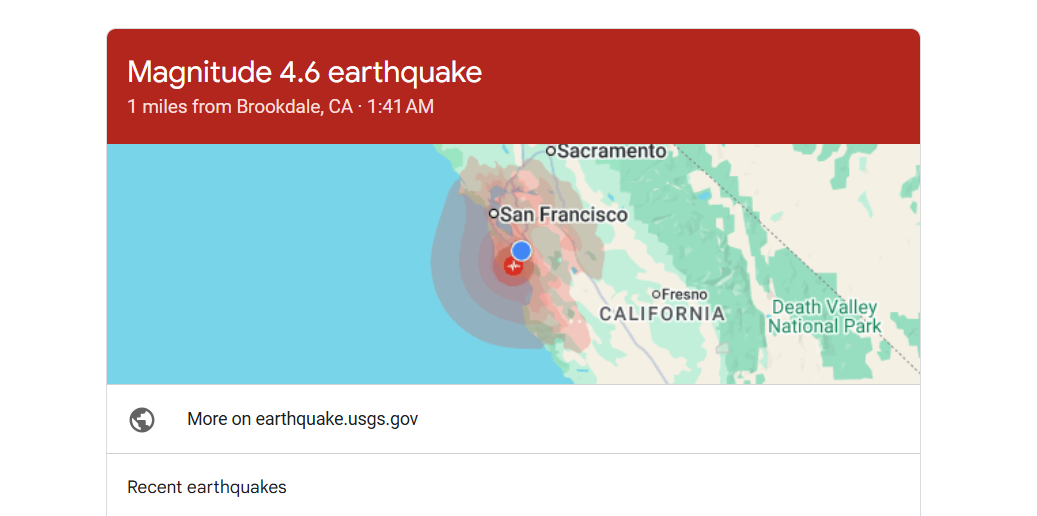Click Death Valley National Park label
The height and width of the screenshot is (516, 1037).
(x=824, y=316)
